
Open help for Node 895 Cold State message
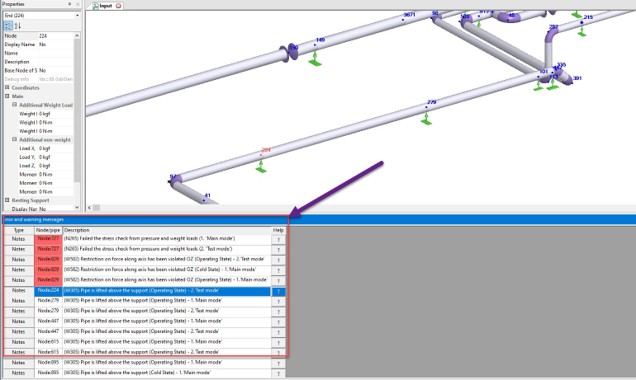278,373
